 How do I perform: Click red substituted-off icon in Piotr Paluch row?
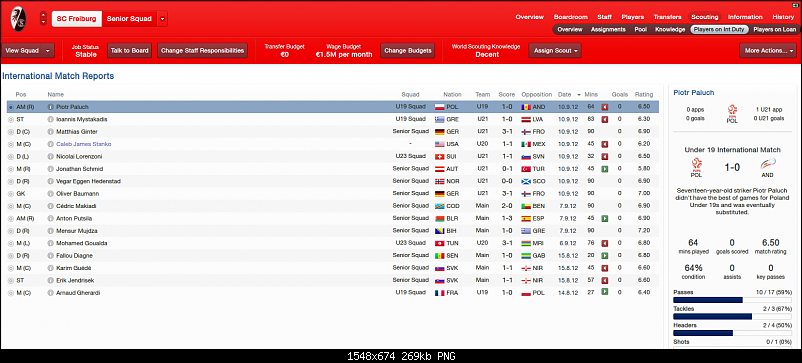click(604, 107)
